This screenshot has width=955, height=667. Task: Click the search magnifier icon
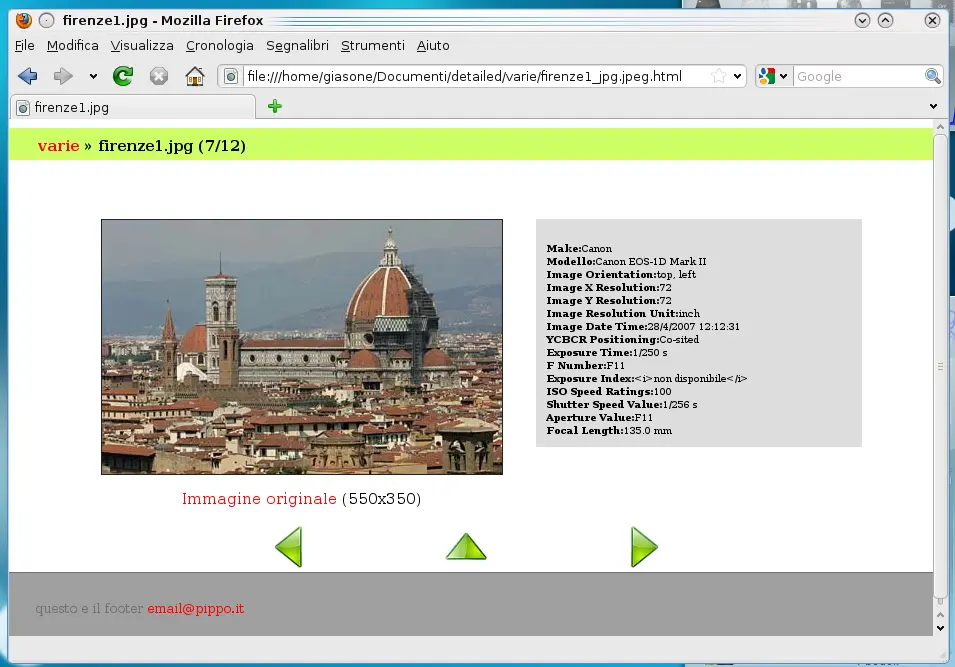click(933, 76)
